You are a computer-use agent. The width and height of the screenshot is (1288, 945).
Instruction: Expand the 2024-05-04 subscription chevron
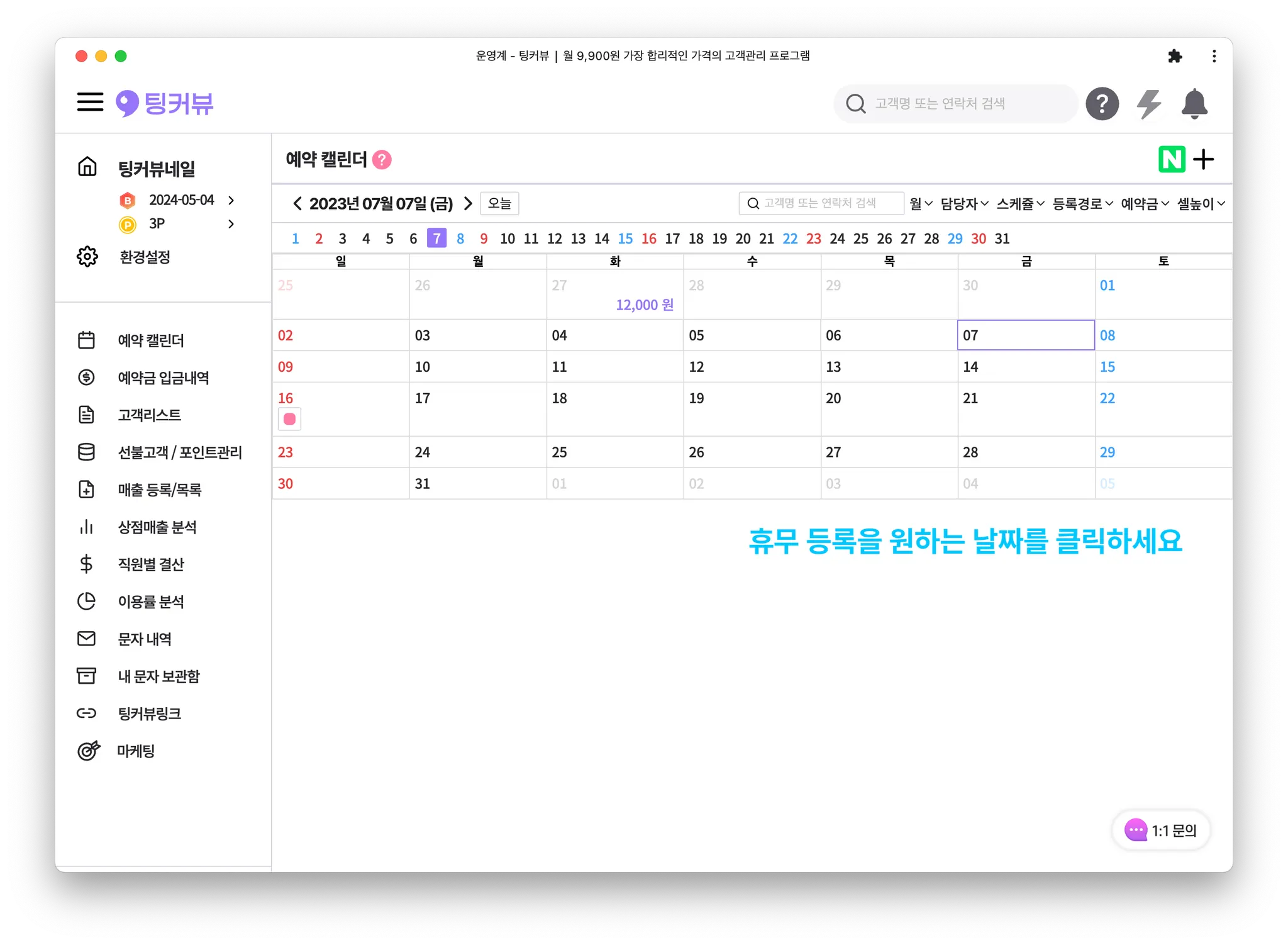231,200
